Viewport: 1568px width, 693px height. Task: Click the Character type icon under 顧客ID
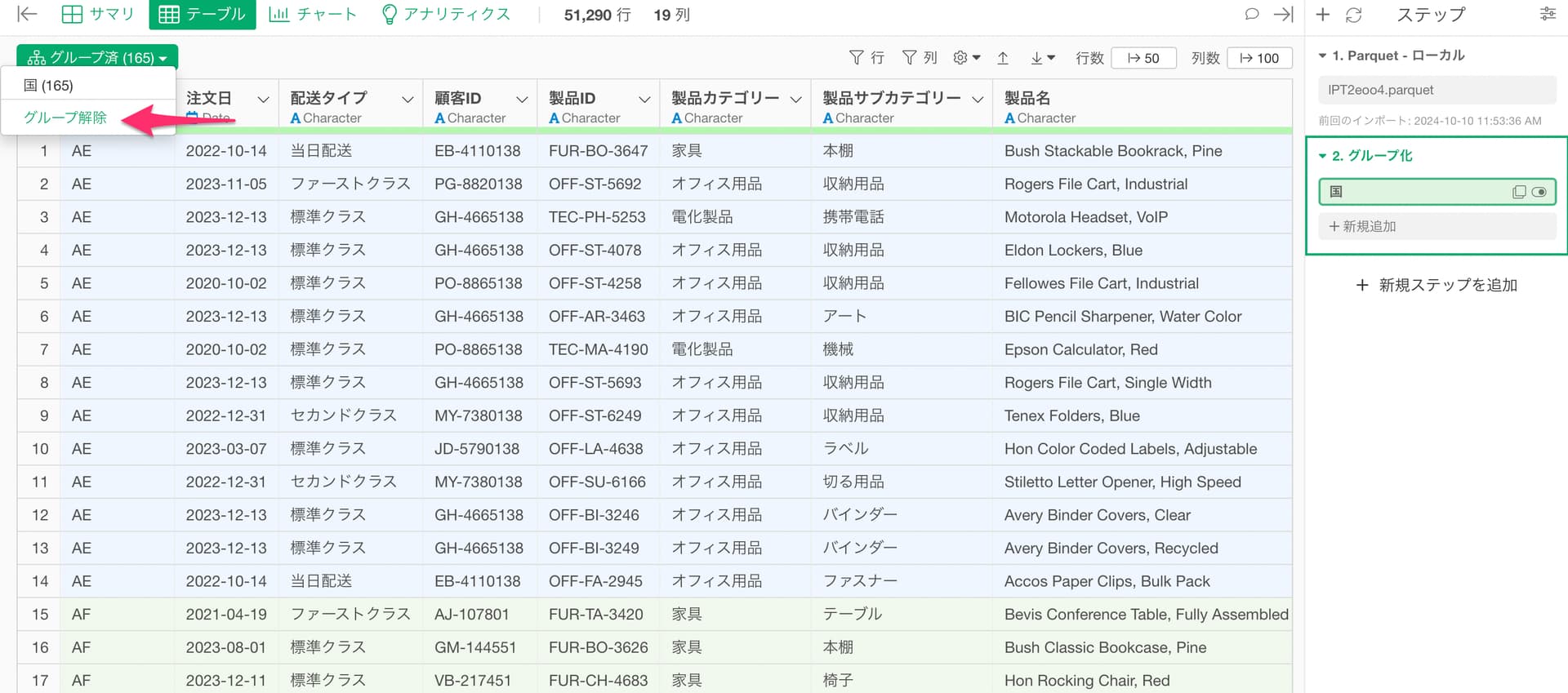439,118
